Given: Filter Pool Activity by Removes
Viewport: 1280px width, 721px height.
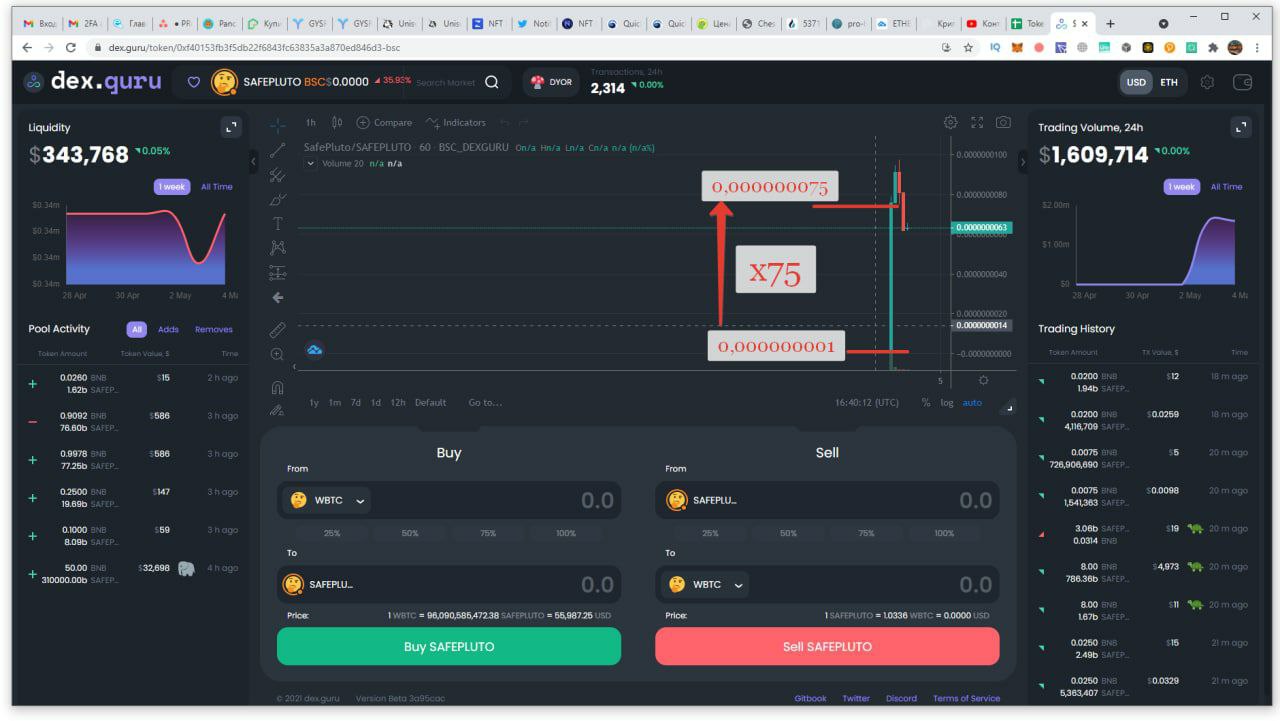Looking at the screenshot, I should click(x=213, y=329).
